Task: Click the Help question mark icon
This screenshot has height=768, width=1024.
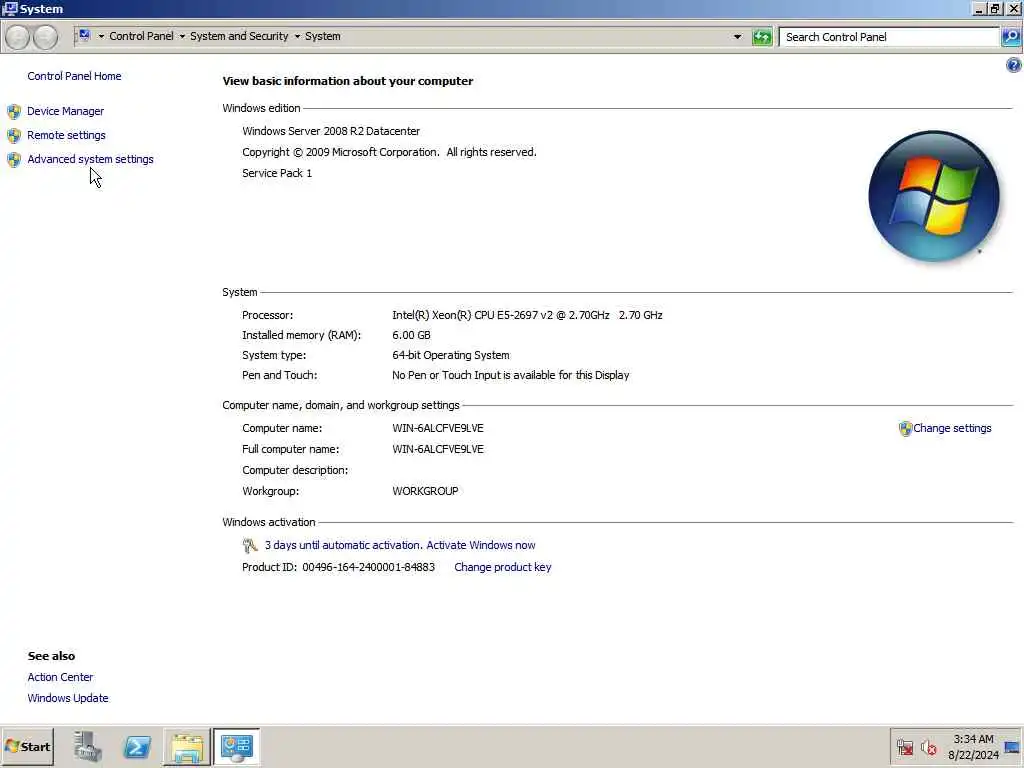Action: tap(1014, 65)
